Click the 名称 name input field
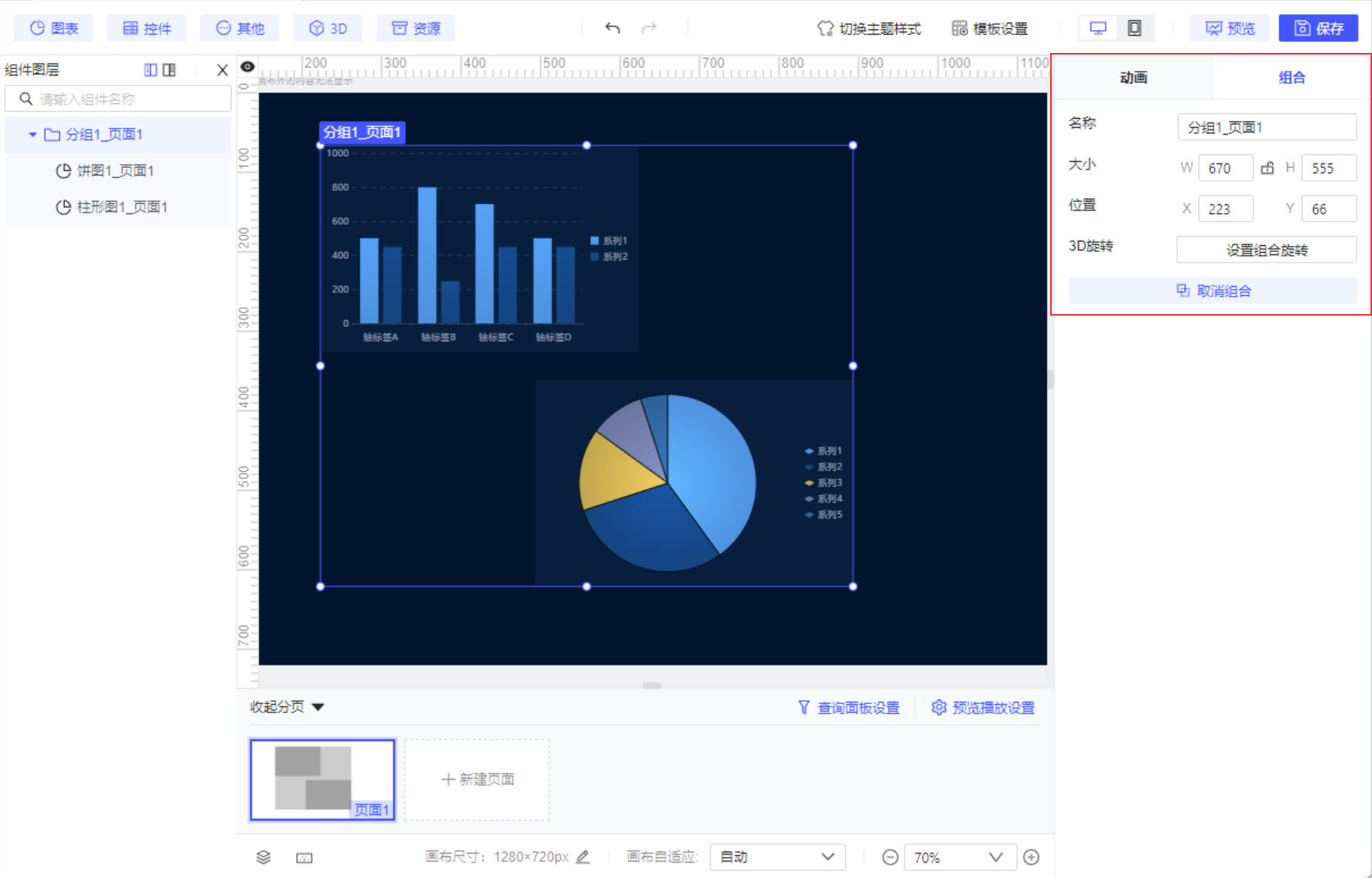Viewport: 1372px width, 878px height. (x=1267, y=127)
